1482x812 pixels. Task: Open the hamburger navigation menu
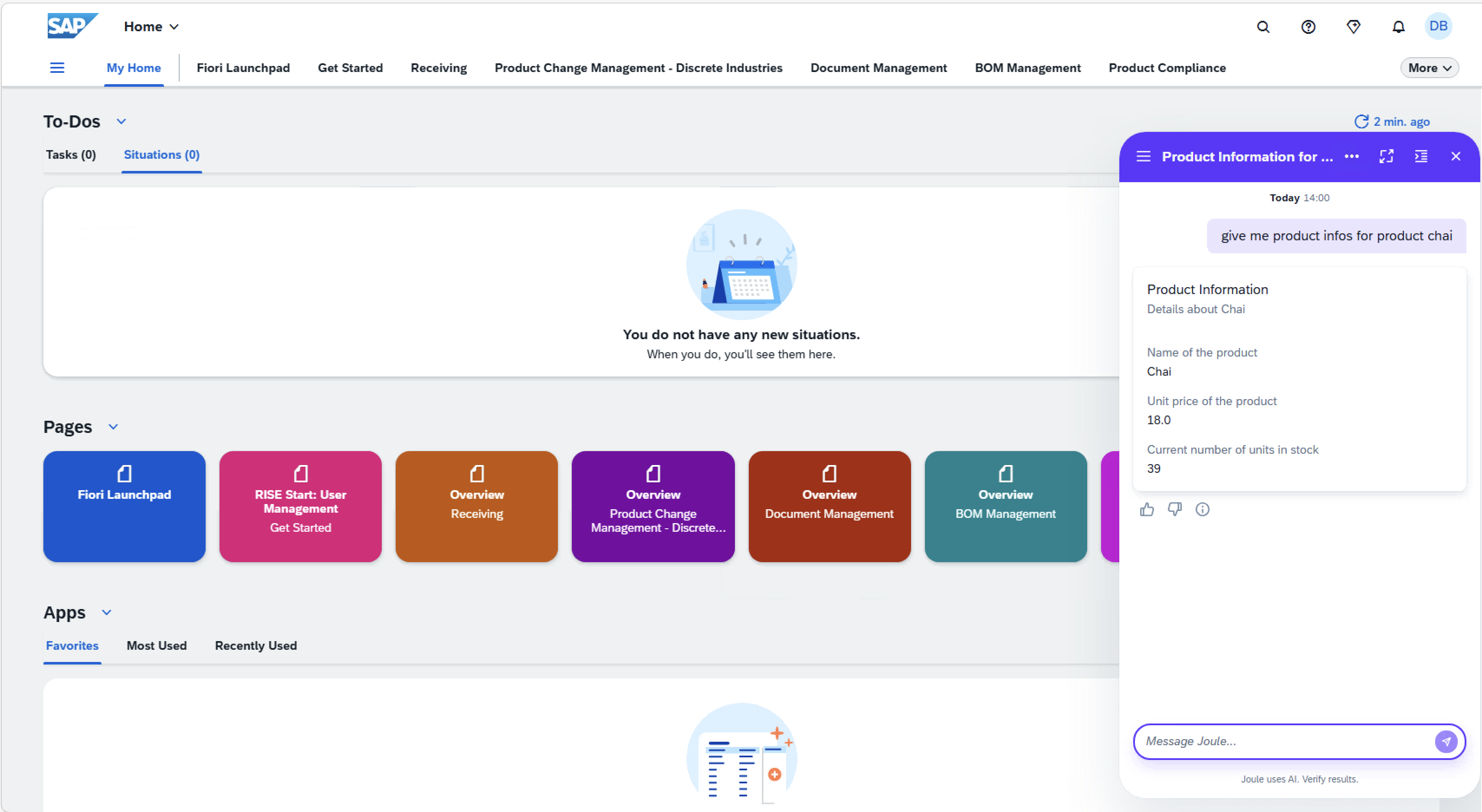point(57,68)
